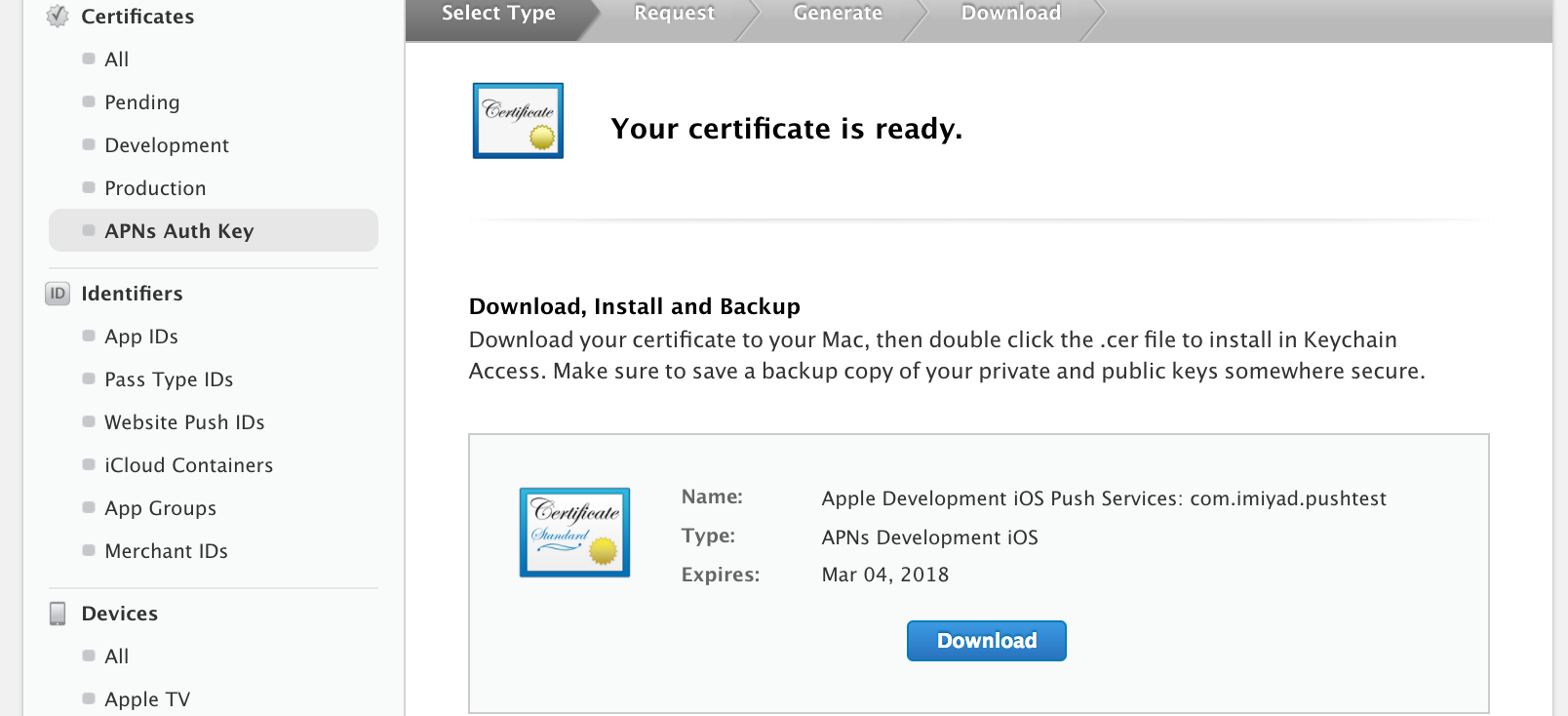Click the 'Mar 04, 2018' expiry date
Viewport: 1568px width, 716px height.
pos(884,575)
